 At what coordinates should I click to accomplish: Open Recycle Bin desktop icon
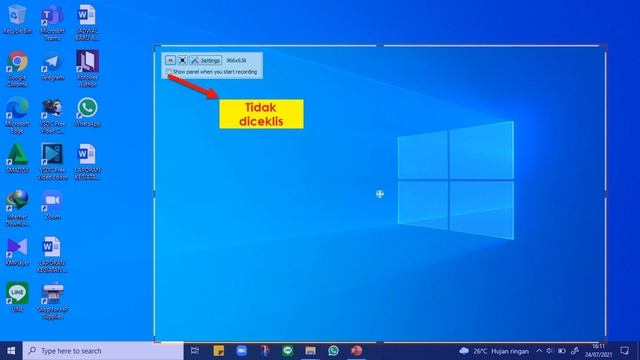(17, 19)
